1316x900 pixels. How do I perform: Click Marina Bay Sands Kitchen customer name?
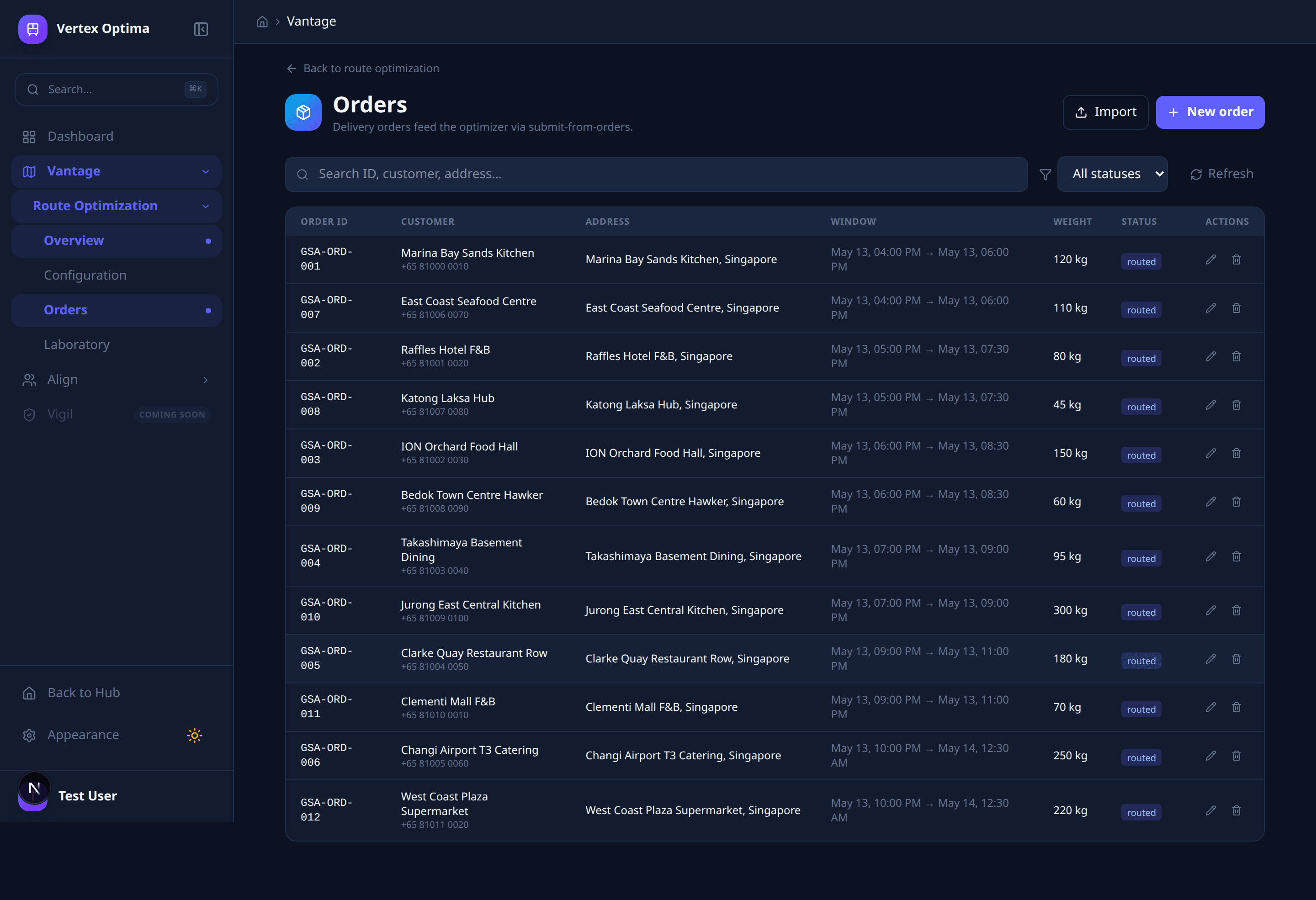click(x=467, y=253)
